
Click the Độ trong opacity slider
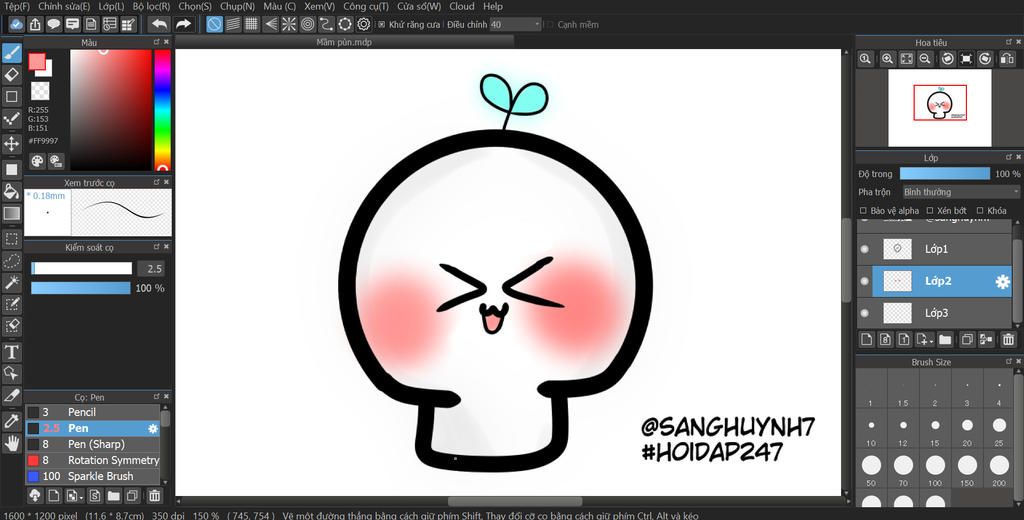click(x=944, y=174)
